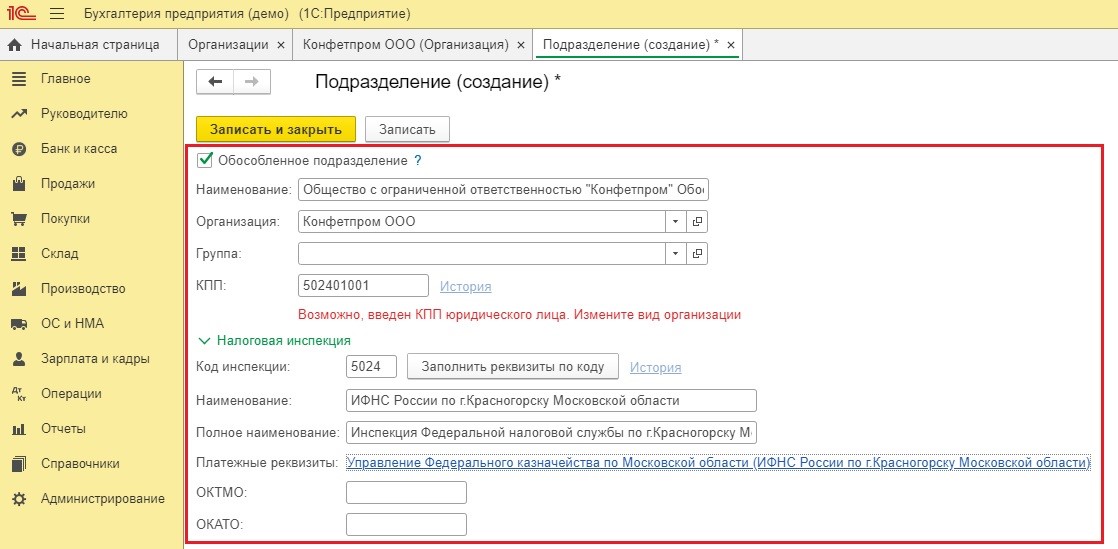Close the Подразделение (создание) tab
The image size is (1118, 549).
click(731, 45)
